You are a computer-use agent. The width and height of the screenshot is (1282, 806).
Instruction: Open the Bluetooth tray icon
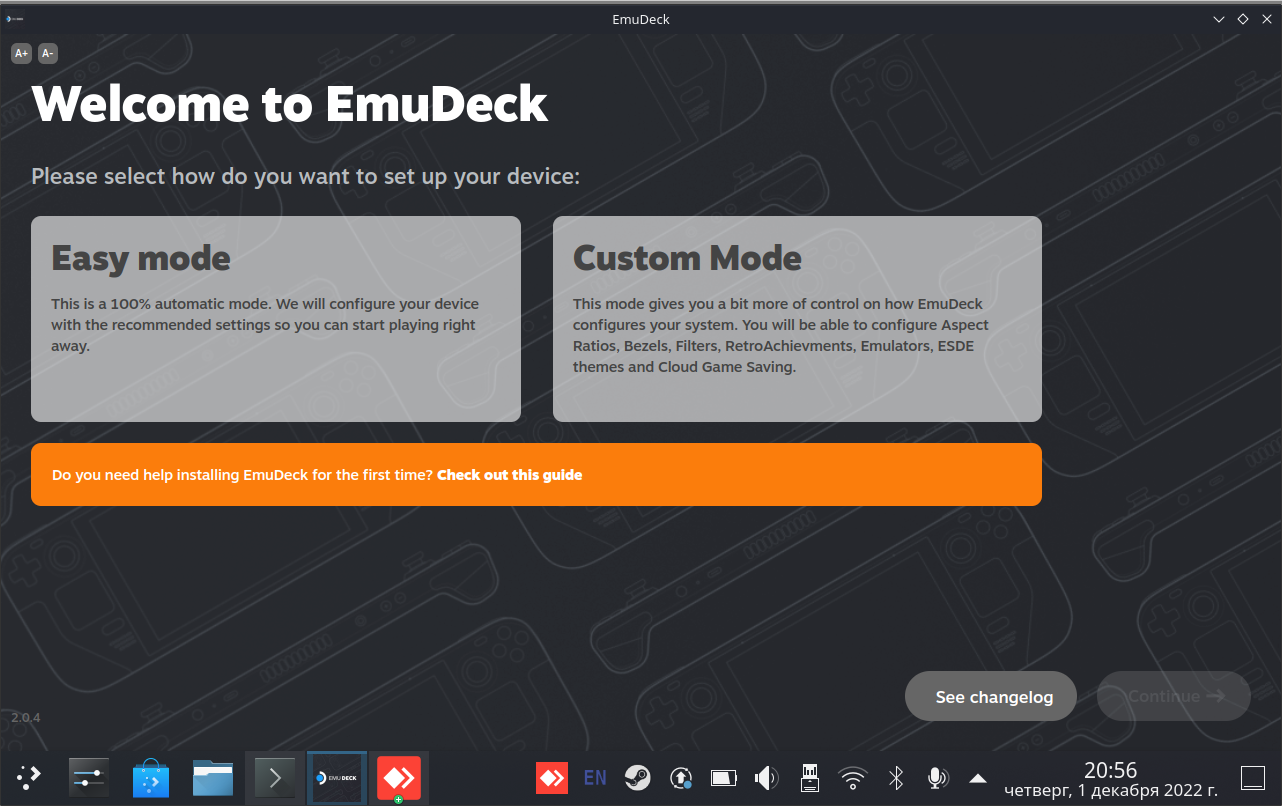[897, 777]
